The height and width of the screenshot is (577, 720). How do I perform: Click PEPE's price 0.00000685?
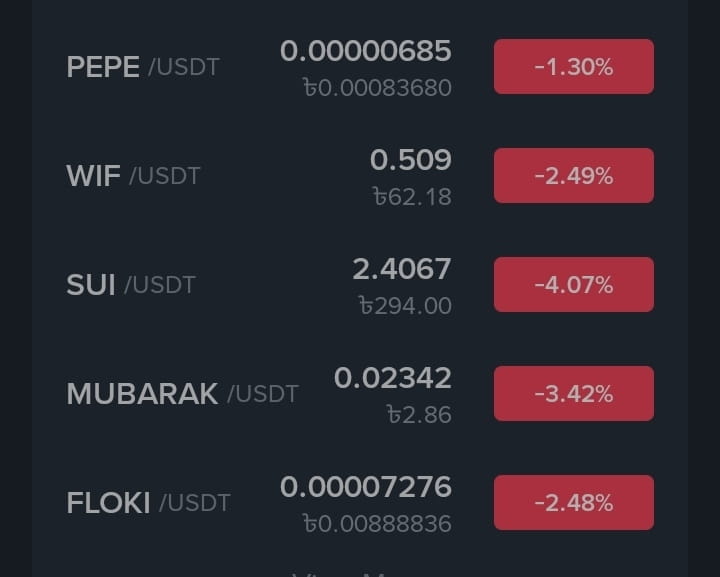coord(365,50)
